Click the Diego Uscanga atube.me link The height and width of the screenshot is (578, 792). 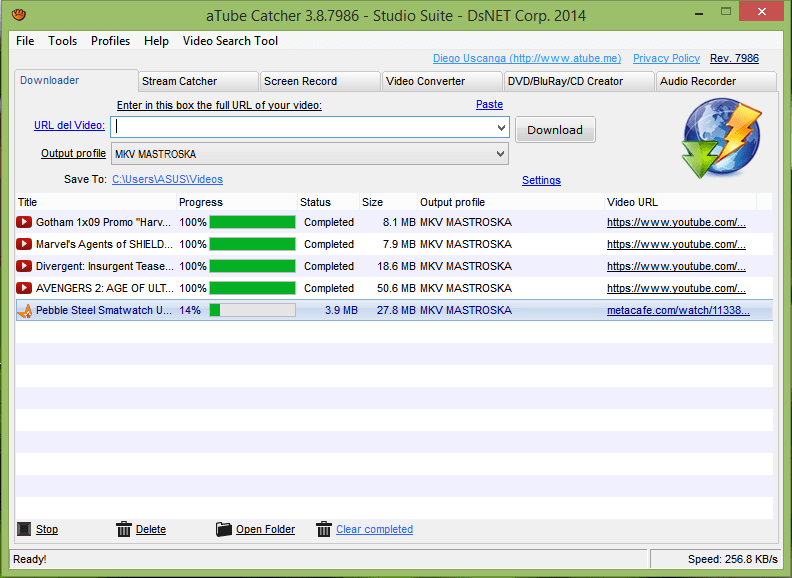tap(527, 58)
